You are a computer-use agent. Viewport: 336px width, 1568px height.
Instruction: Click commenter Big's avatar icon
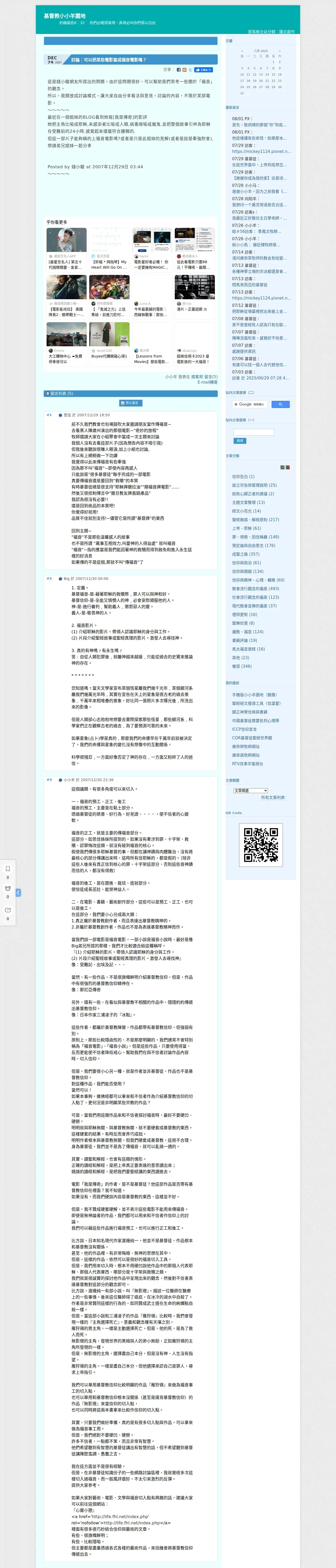point(60,579)
